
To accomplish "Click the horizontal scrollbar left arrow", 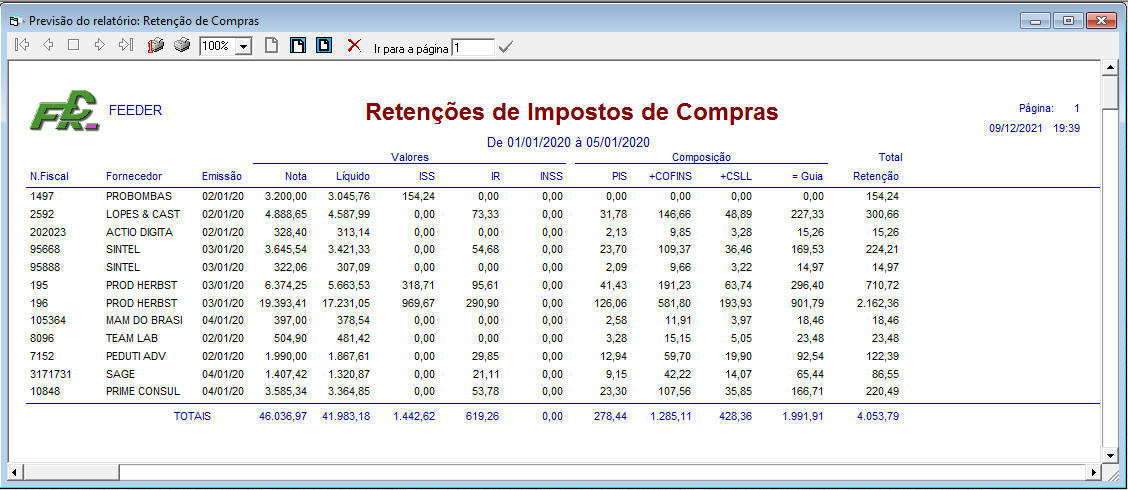I will [15, 471].
